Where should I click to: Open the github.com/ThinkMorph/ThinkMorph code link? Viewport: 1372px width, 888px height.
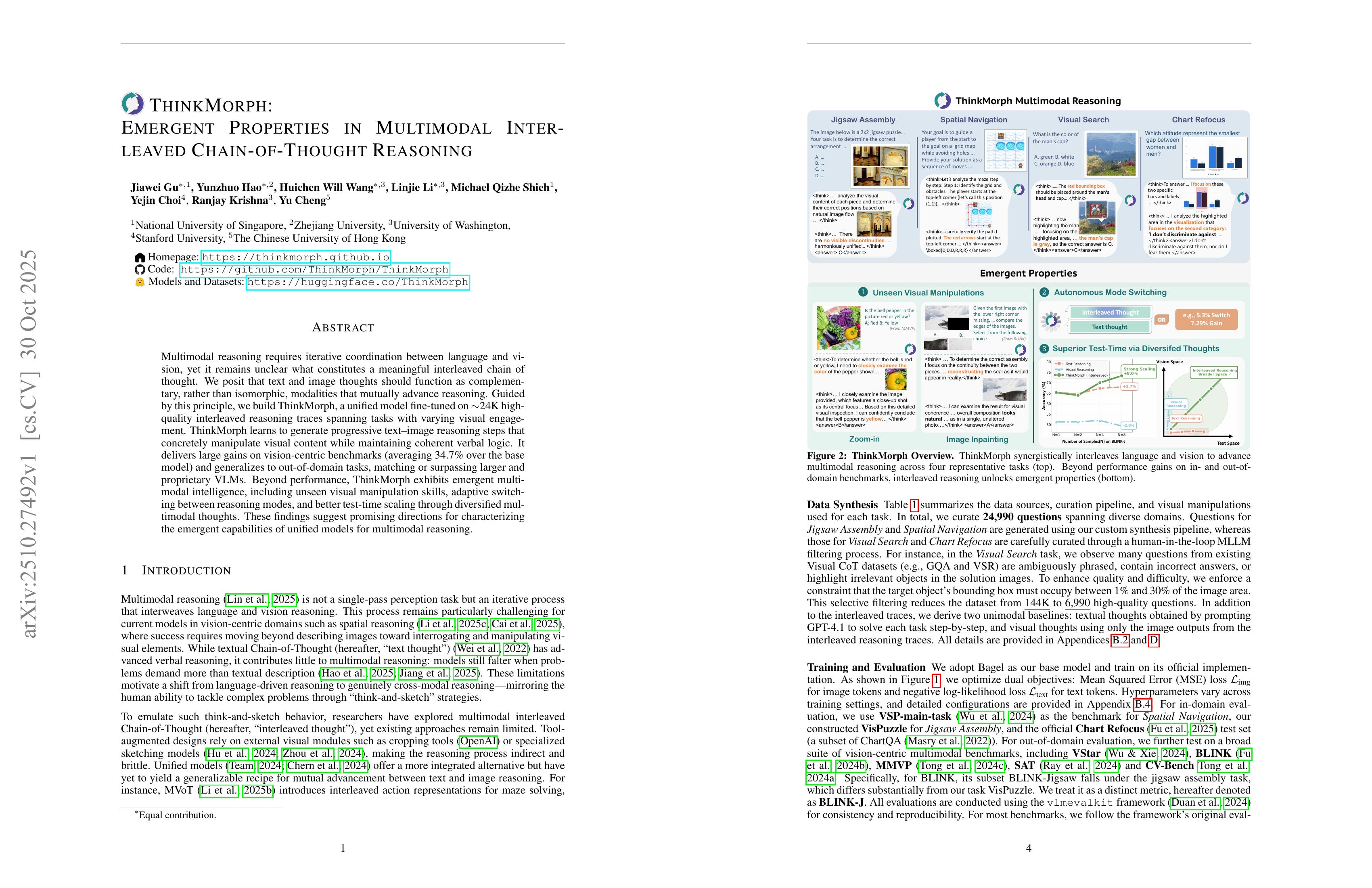[314, 269]
